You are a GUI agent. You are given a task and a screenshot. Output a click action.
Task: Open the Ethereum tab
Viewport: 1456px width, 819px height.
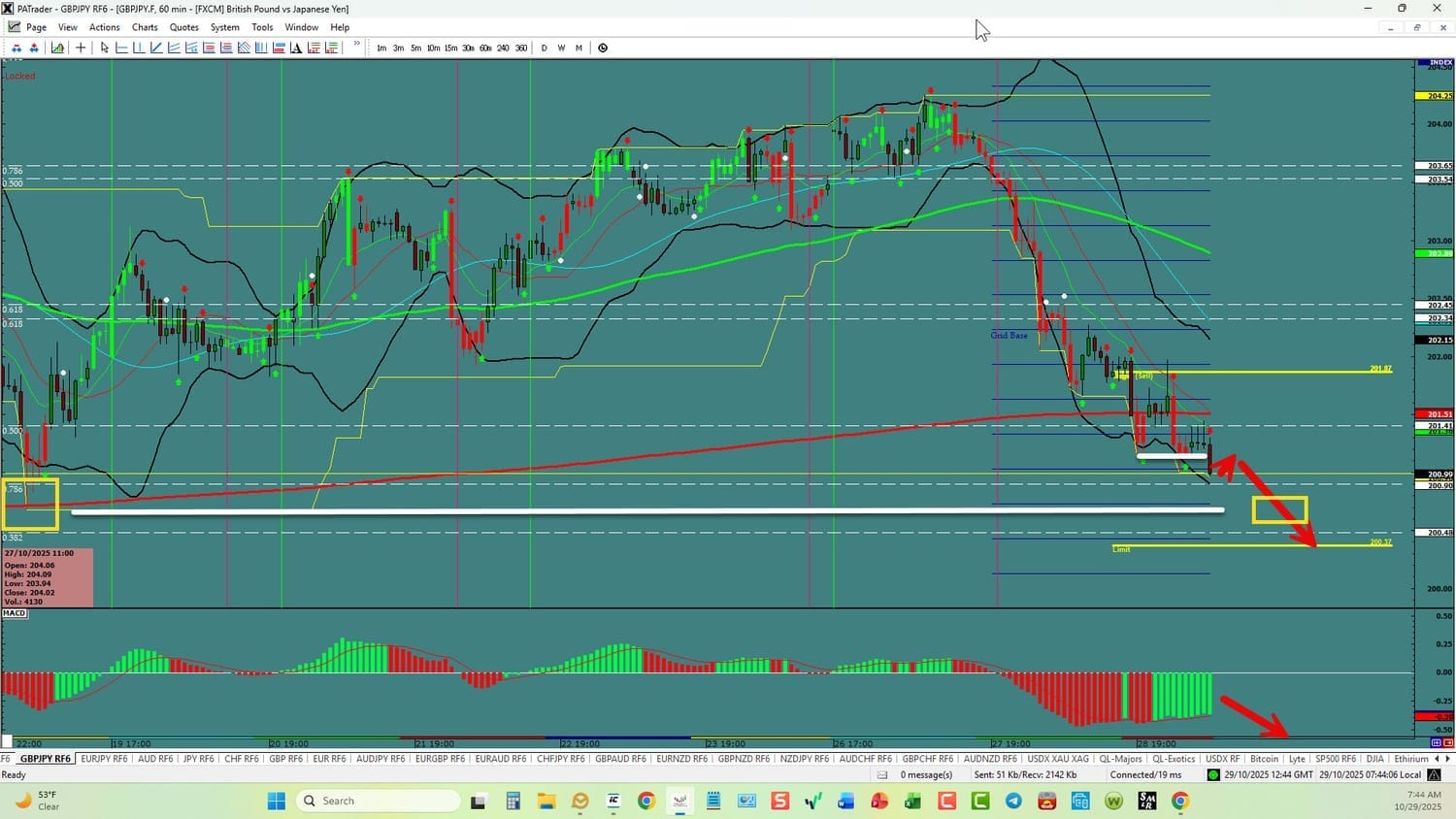[x=1411, y=759]
